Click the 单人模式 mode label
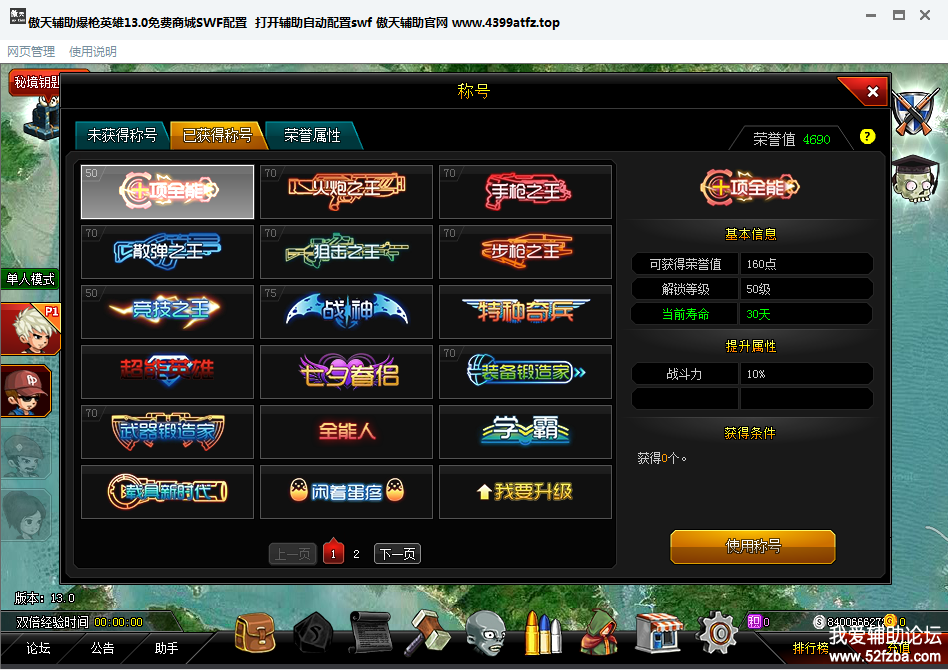The image size is (948, 670). coord(30,279)
